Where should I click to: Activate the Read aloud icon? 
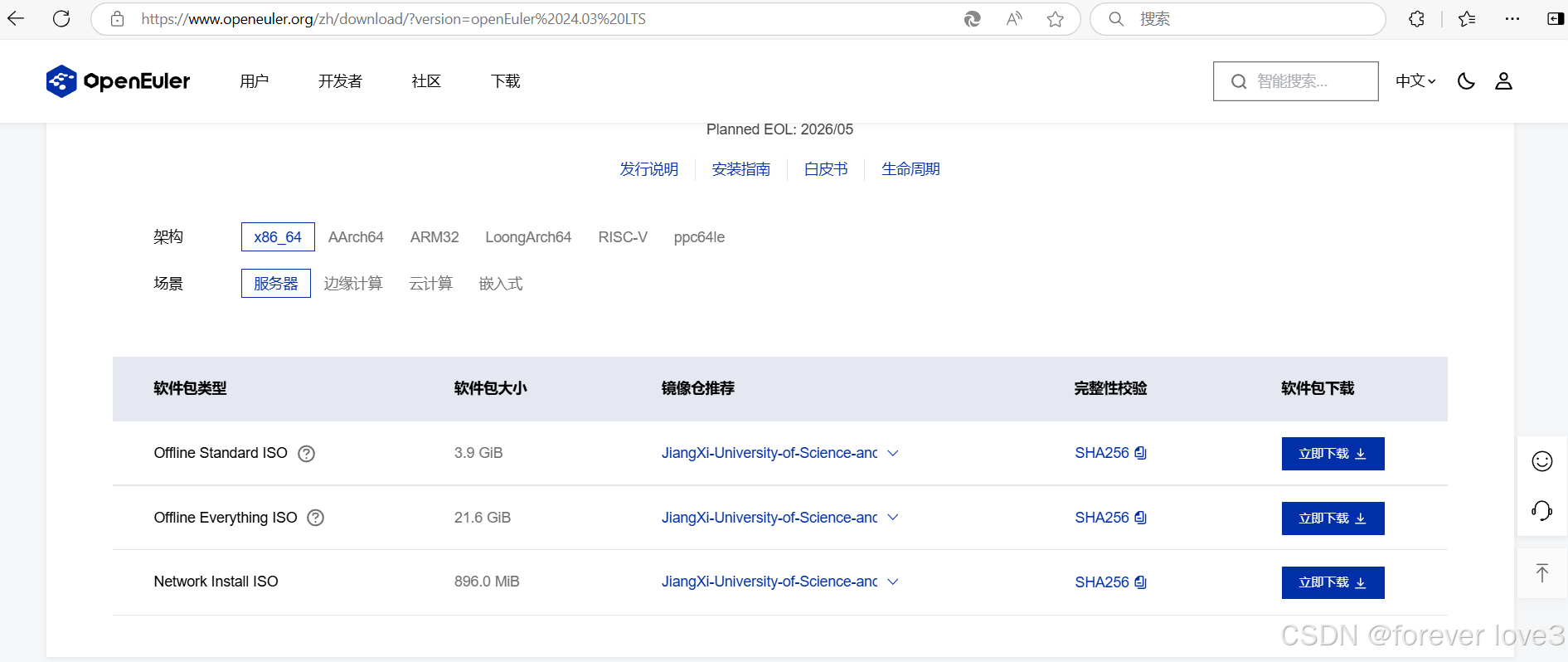click(x=1014, y=19)
